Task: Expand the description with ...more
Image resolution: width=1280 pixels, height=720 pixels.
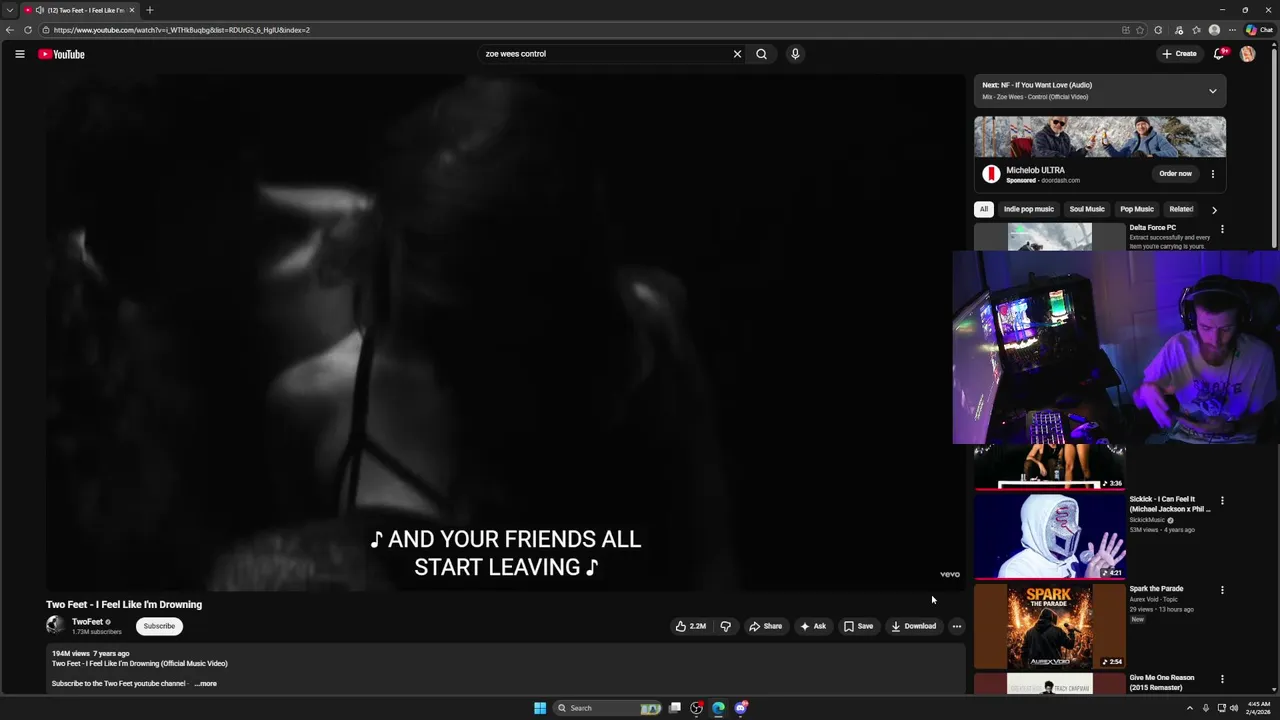Action: pos(205,684)
